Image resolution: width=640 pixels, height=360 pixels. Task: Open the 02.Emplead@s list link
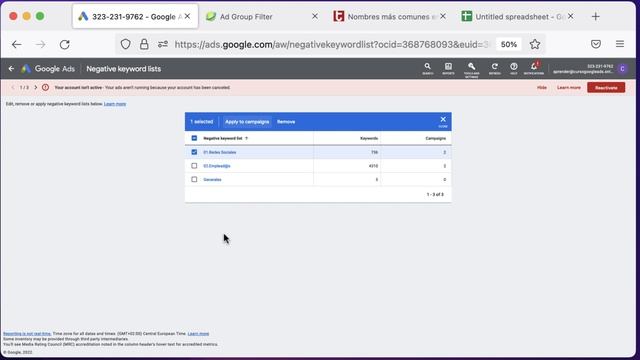pos(217,166)
